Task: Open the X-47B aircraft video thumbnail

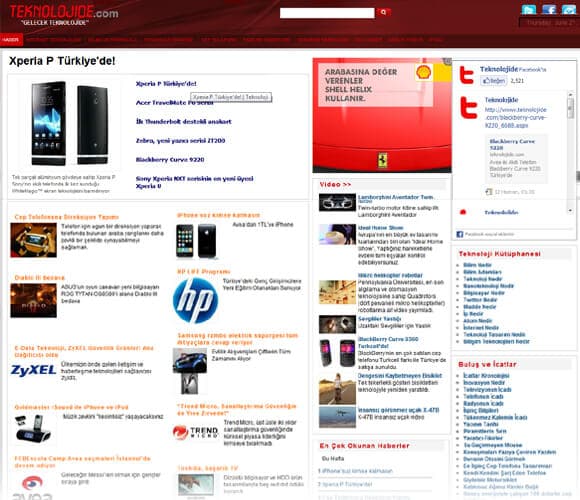Action: pos(337,417)
